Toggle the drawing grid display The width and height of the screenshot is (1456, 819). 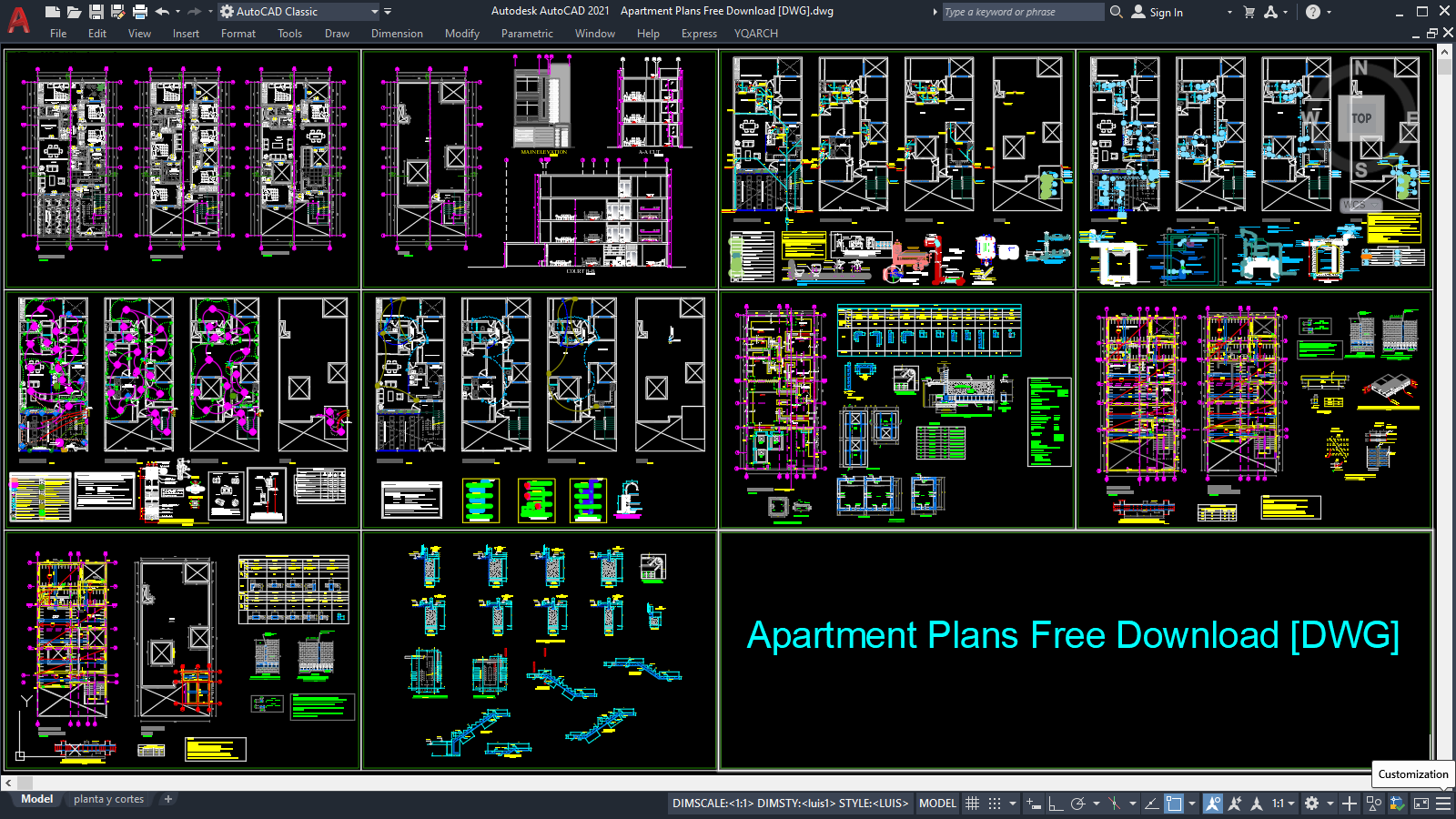point(972,804)
